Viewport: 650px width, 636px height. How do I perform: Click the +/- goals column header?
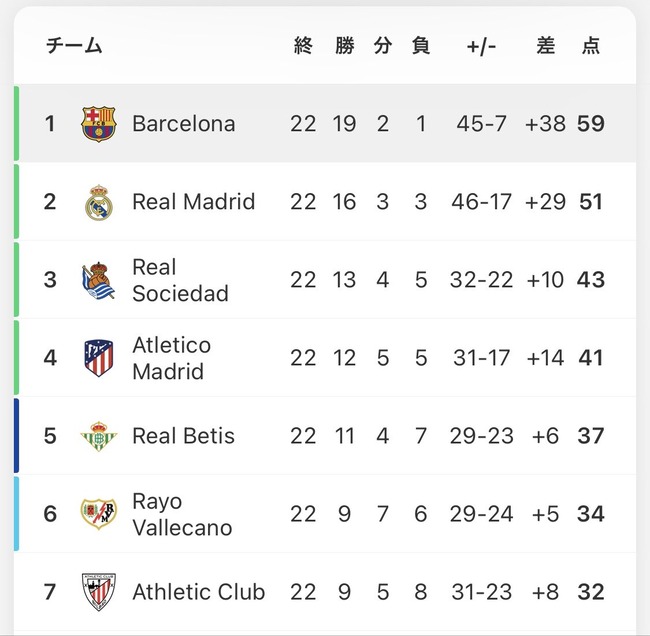[481, 46]
